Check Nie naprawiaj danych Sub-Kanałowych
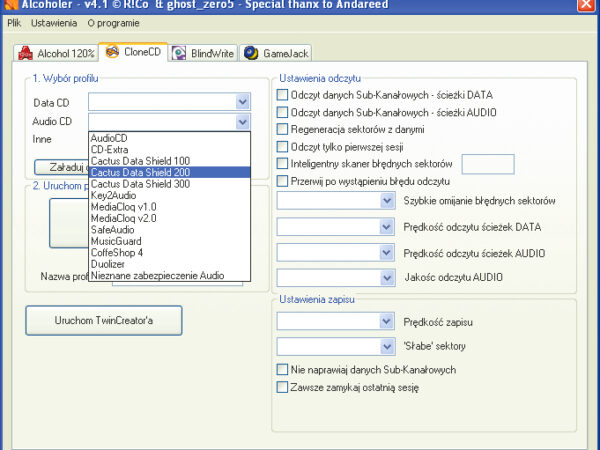The height and width of the screenshot is (450, 600). pos(282,369)
